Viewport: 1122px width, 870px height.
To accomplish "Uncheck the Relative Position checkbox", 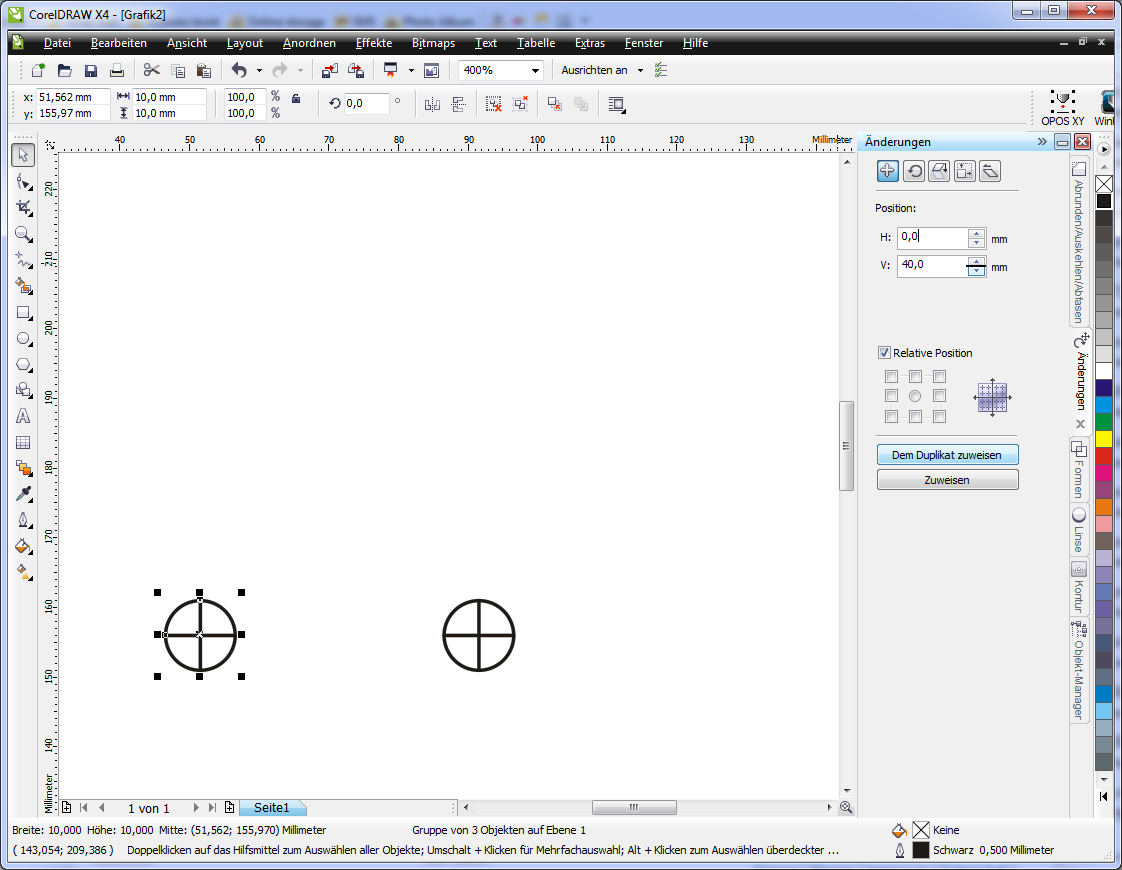I will [x=884, y=353].
